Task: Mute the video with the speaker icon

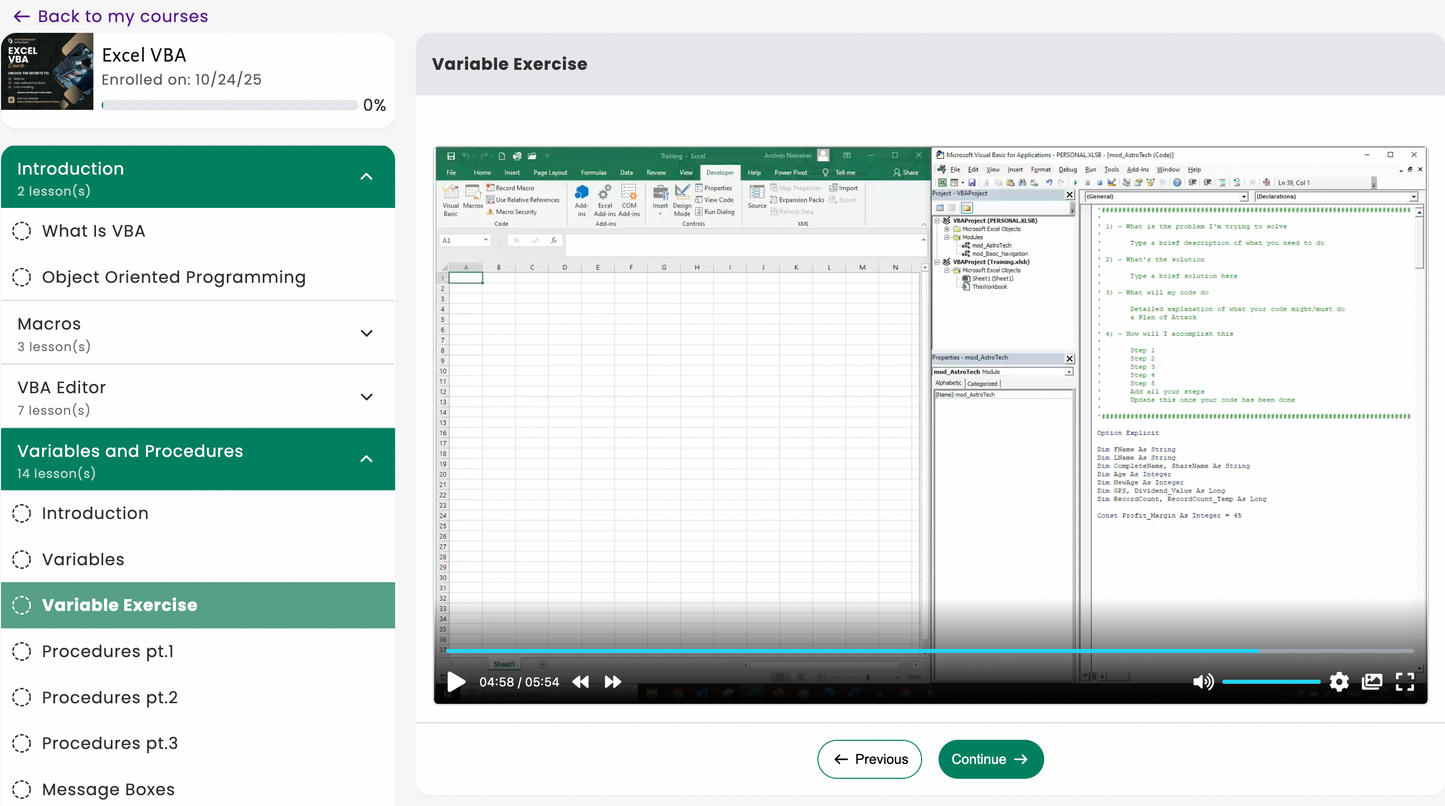Action: 1203,681
